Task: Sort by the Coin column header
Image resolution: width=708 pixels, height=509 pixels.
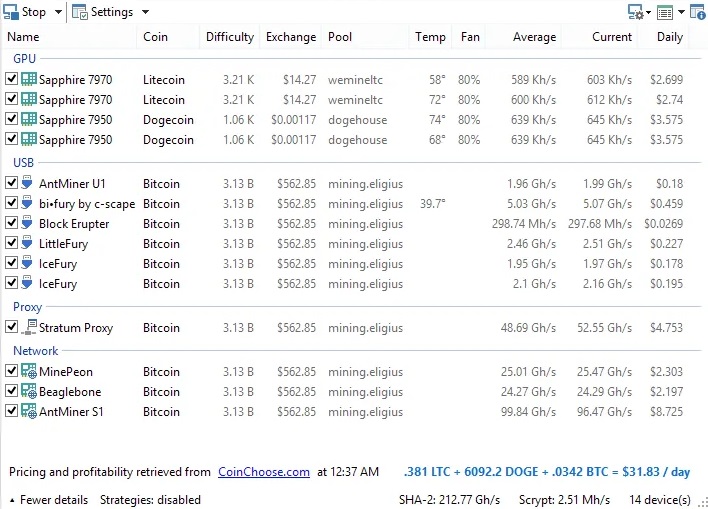Action: pos(155,37)
